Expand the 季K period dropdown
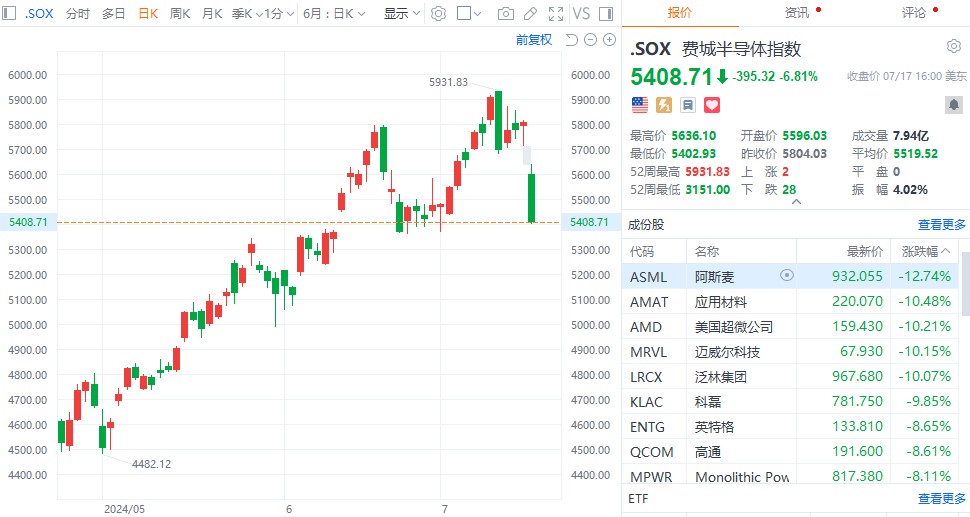Viewport: 970px width, 517px height. 247,14
